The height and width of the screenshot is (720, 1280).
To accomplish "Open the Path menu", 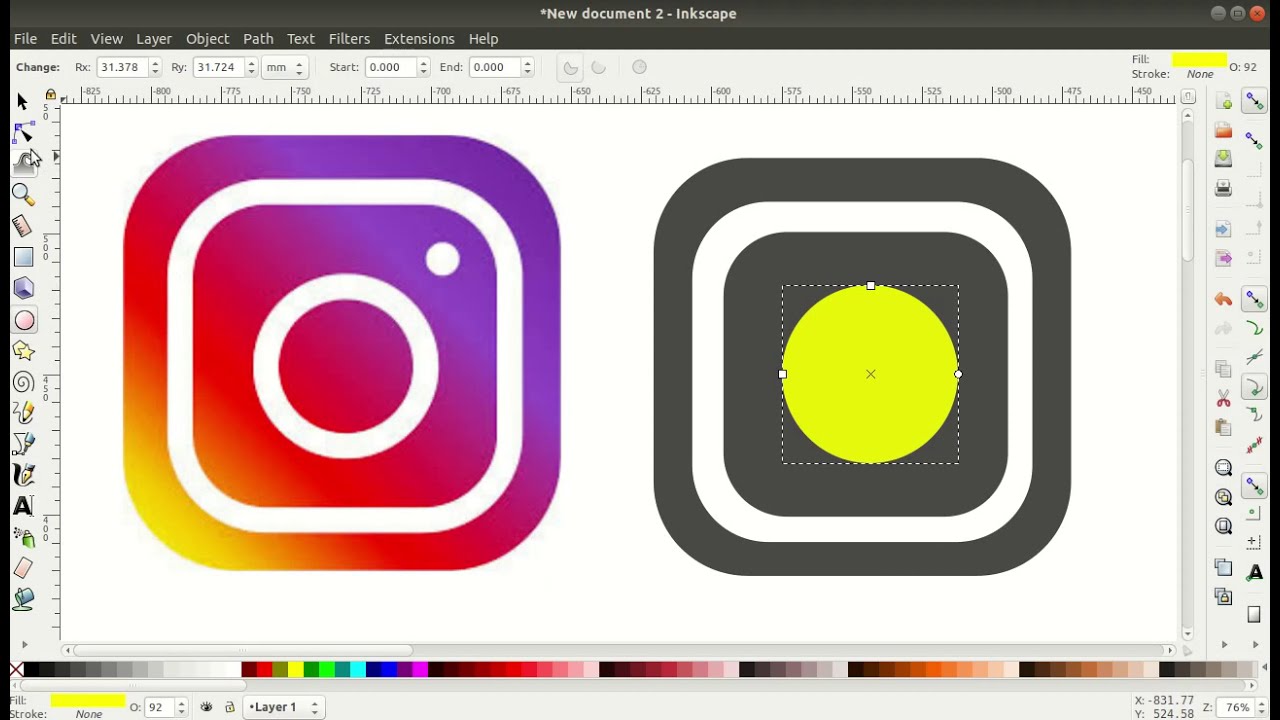I will pos(258,38).
